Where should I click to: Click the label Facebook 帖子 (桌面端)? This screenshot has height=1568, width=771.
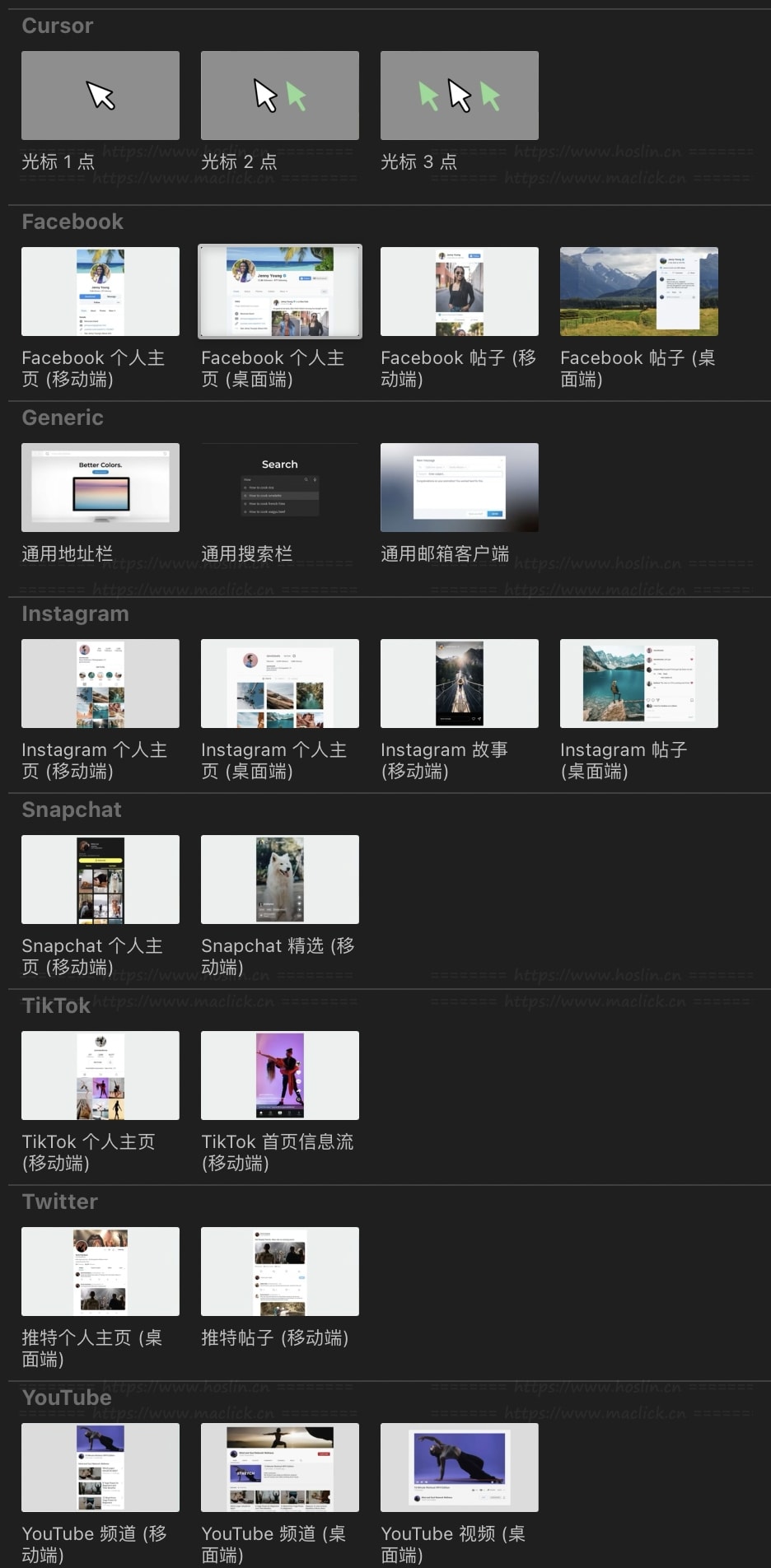coord(638,368)
